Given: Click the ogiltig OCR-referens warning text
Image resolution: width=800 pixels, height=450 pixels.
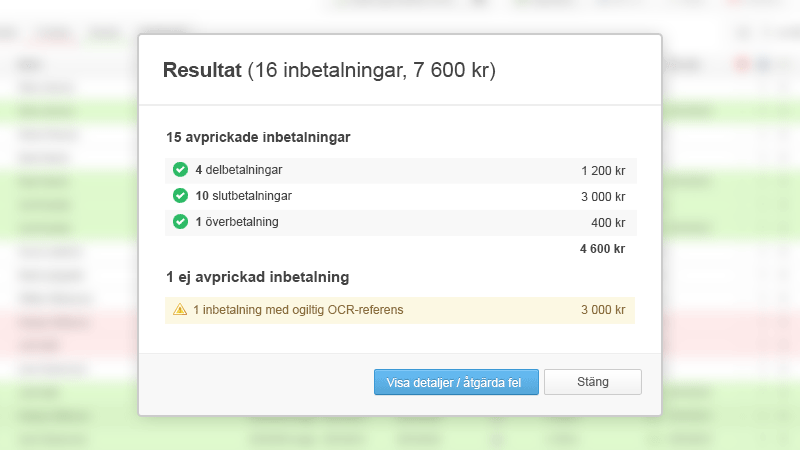Looking at the screenshot, I should [x=298, y=310].
